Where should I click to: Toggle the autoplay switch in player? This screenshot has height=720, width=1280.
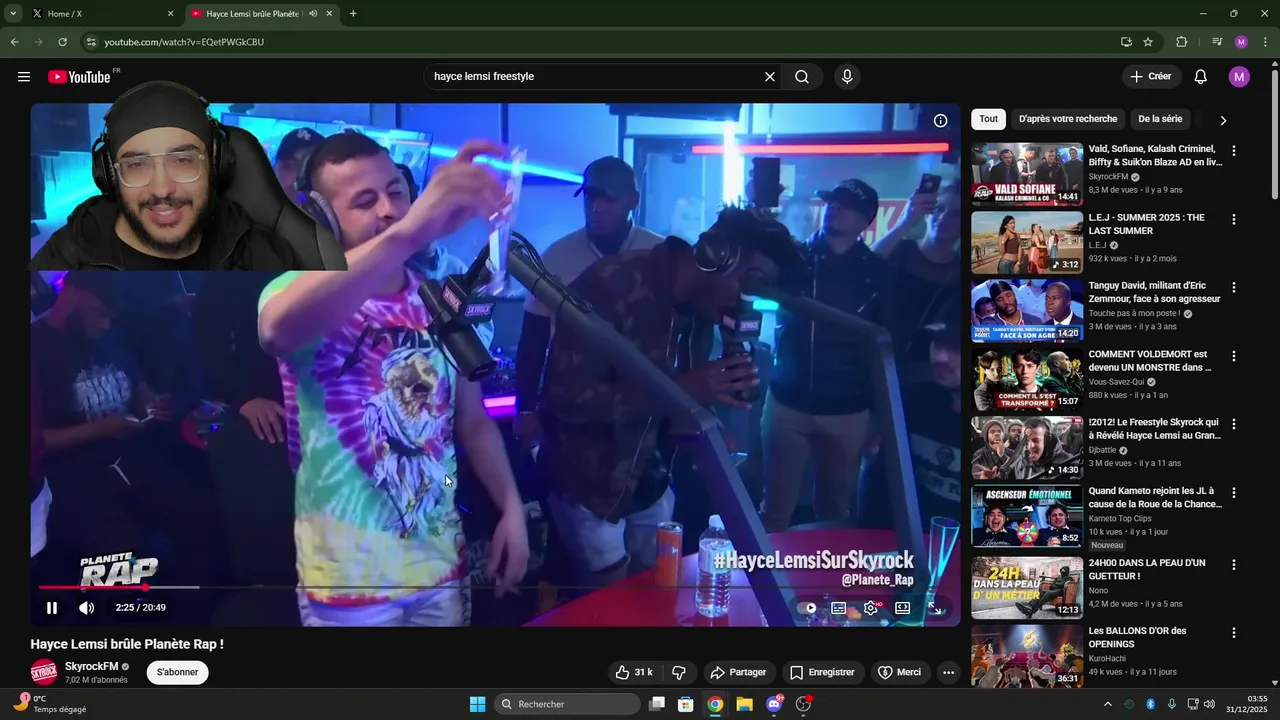[807, 608]
